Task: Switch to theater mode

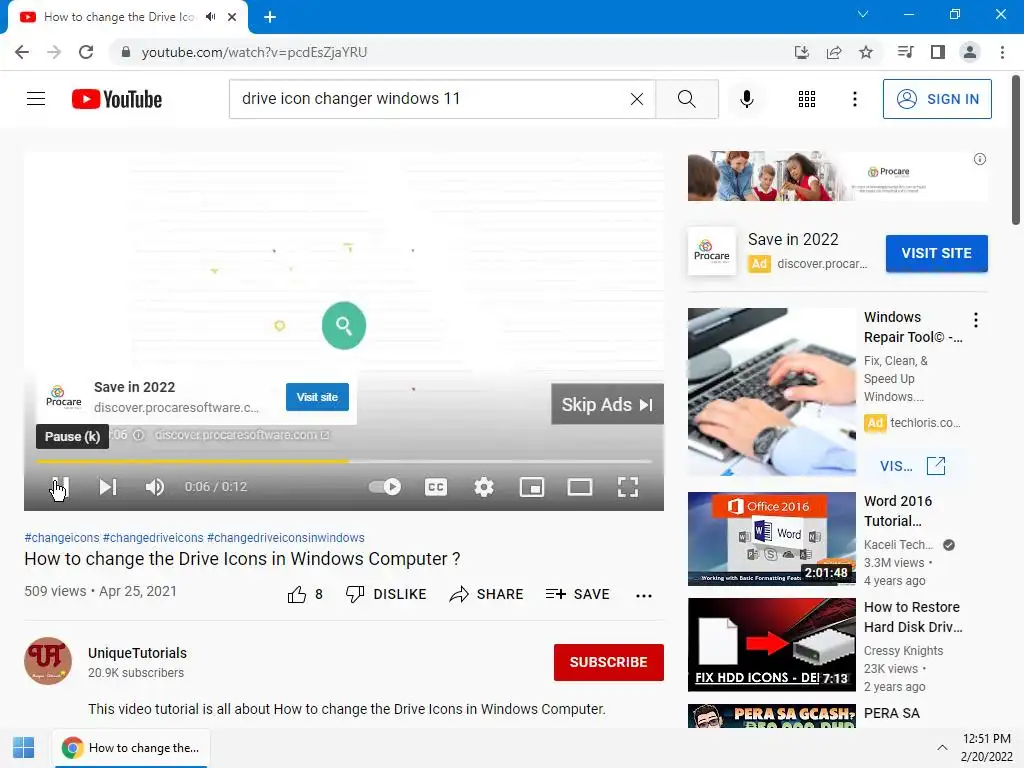Action: (x=580, y=487)
